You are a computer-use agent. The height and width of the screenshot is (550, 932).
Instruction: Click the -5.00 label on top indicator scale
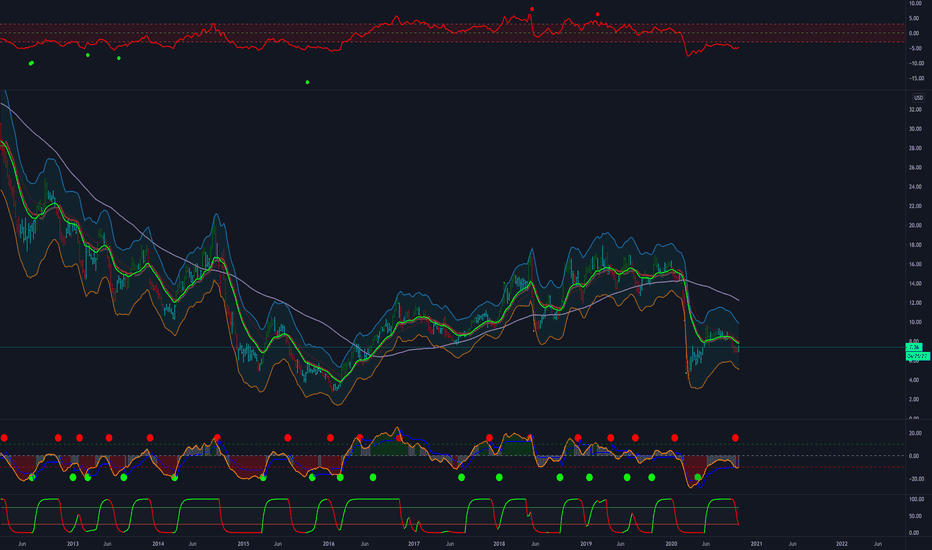tap(915, 49)
